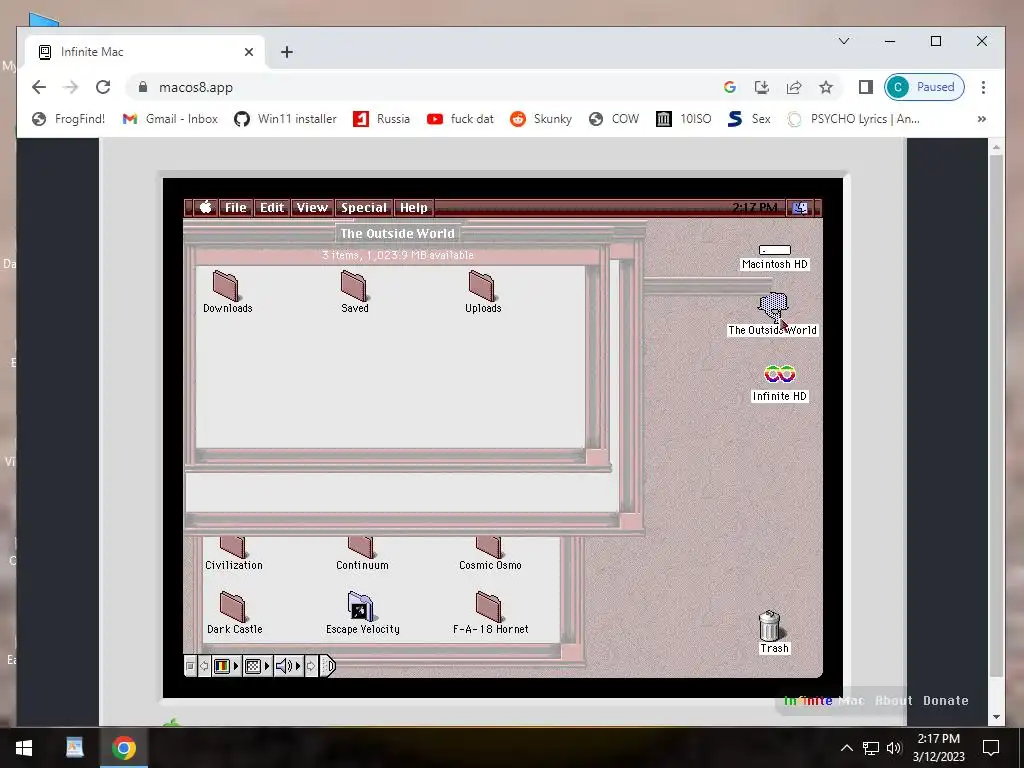
Task: Click the install app icon
Action: coord(761,87)
